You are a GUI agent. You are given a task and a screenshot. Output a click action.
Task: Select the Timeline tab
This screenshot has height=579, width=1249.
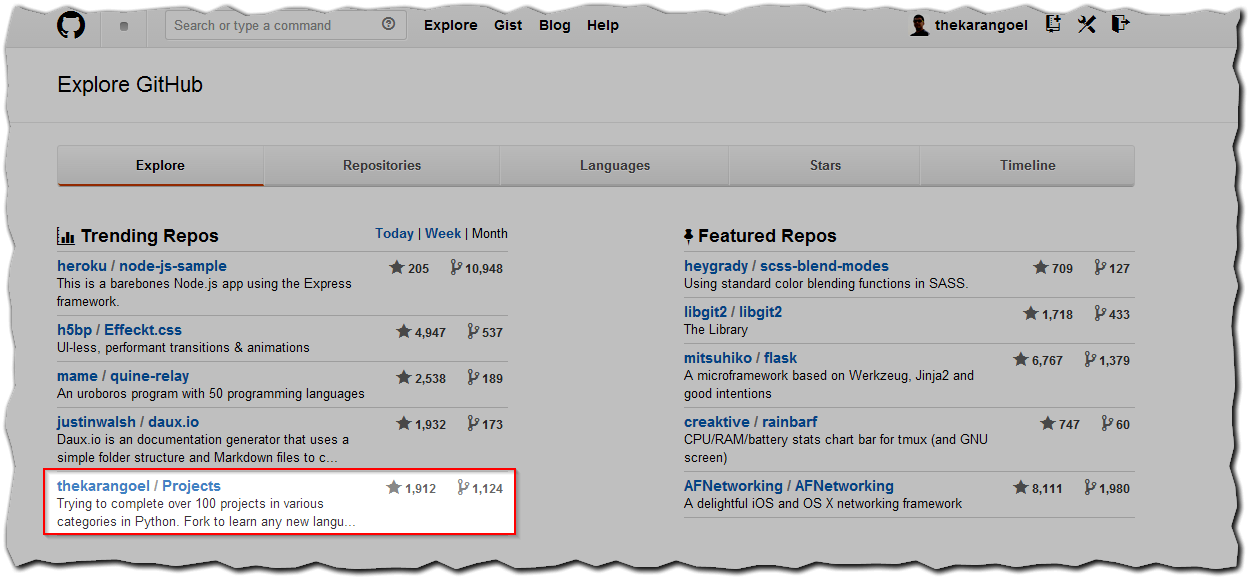click(x=1027, y=166)
